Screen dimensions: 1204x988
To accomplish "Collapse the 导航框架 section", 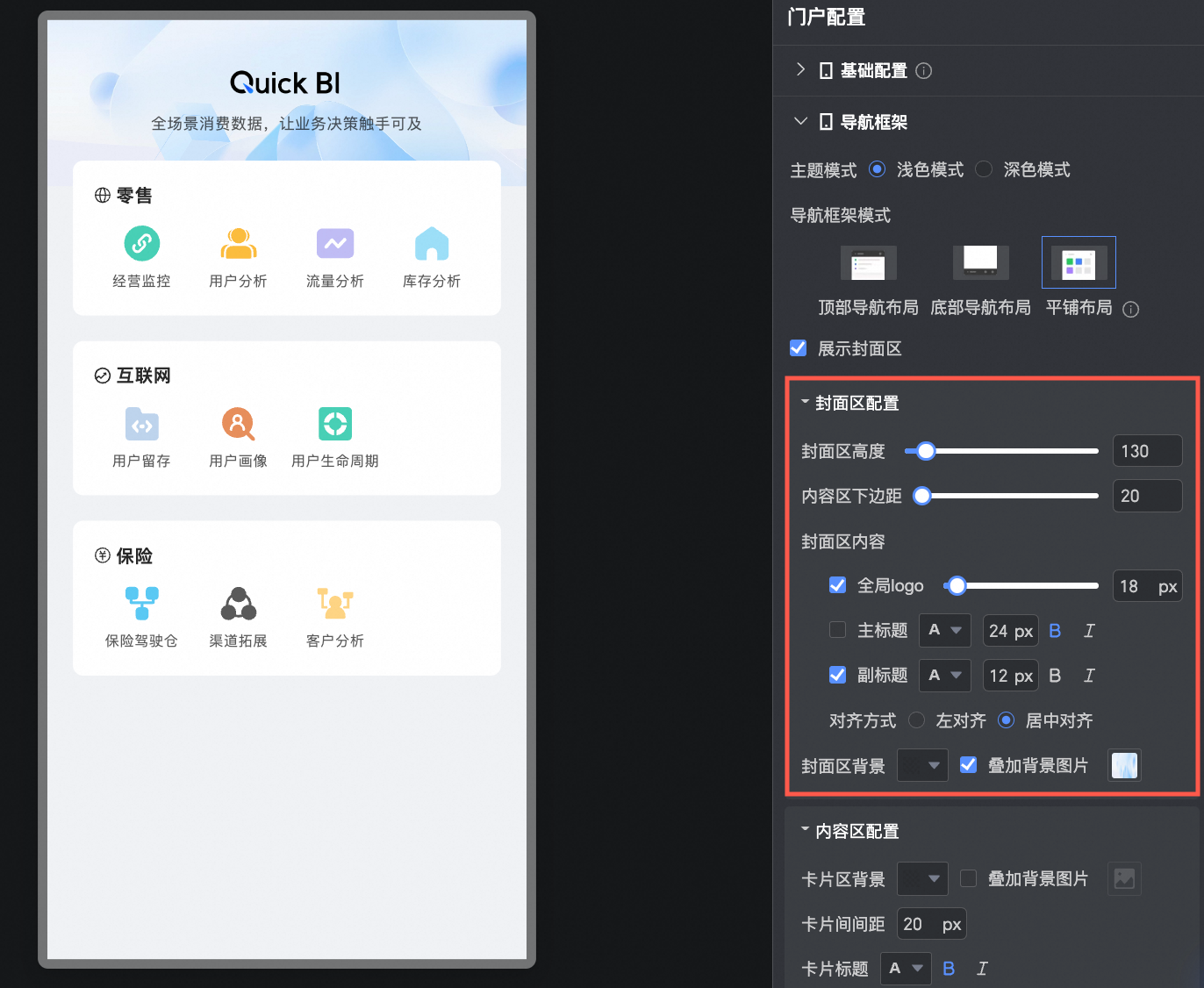I will pos(800,122).
